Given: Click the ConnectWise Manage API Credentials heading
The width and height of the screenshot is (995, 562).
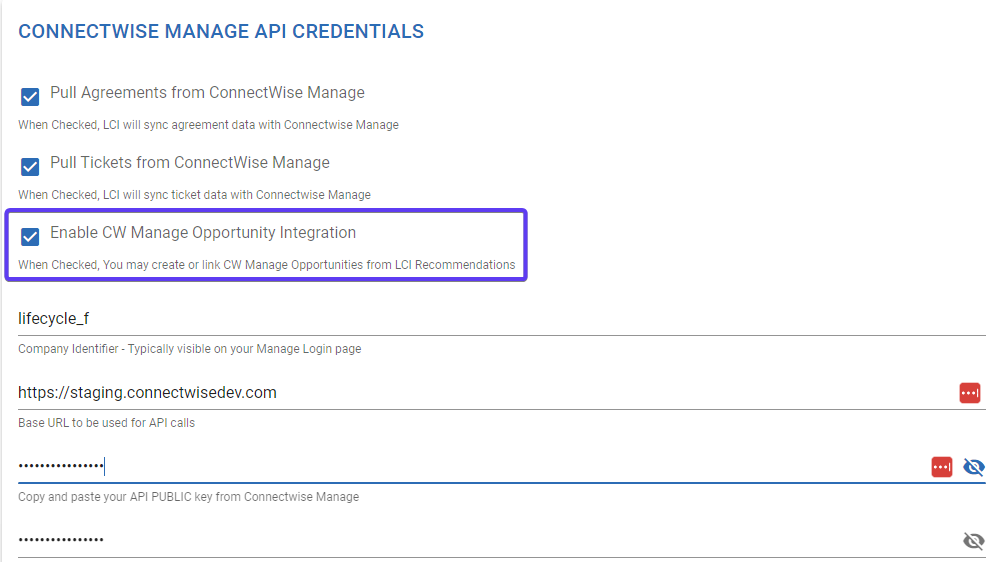Looking at the screenshot, I should (x=221, y=31).
